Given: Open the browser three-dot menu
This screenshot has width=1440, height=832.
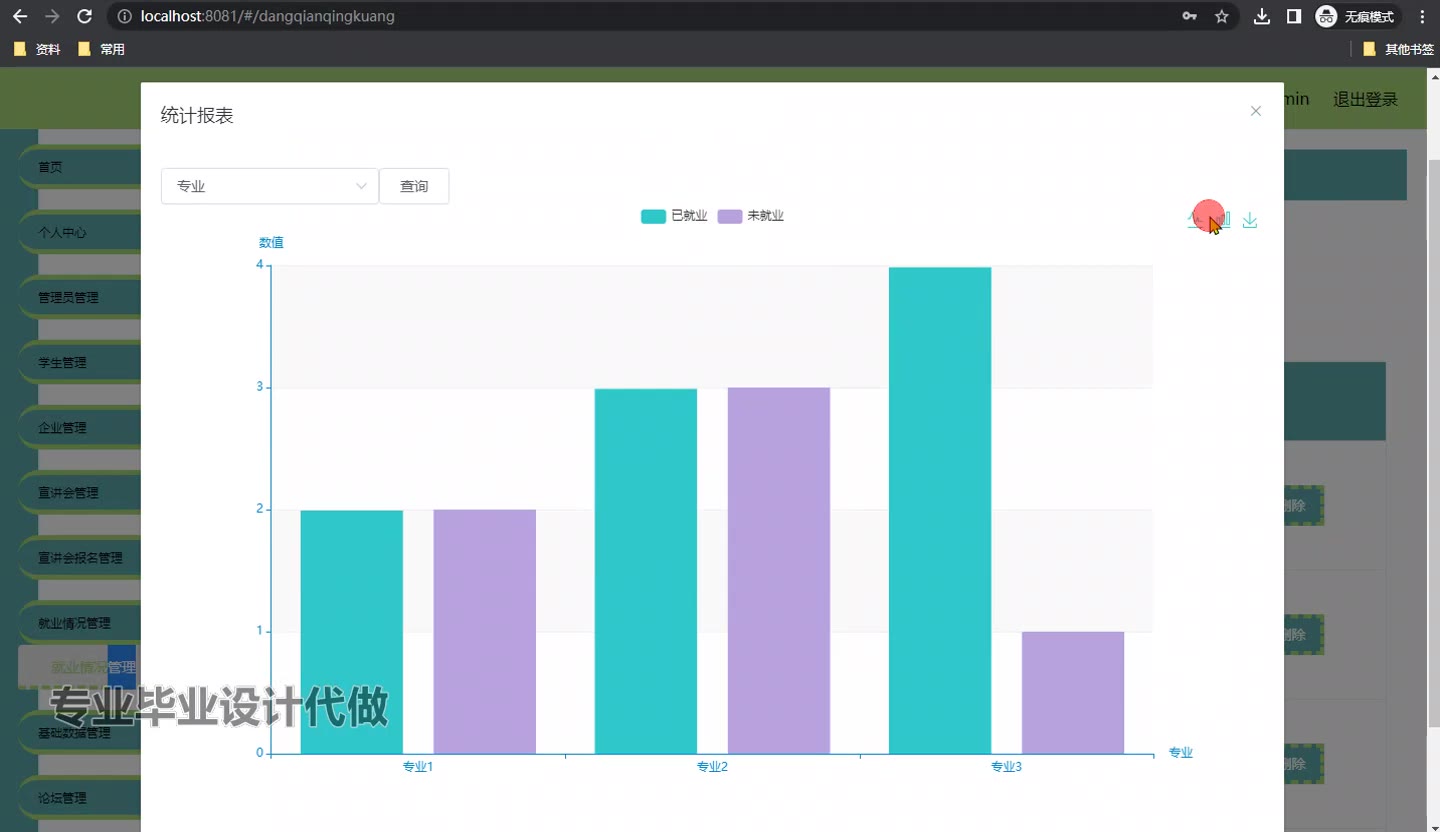Looking at the screenshot, I should [x=1422, y=16].
